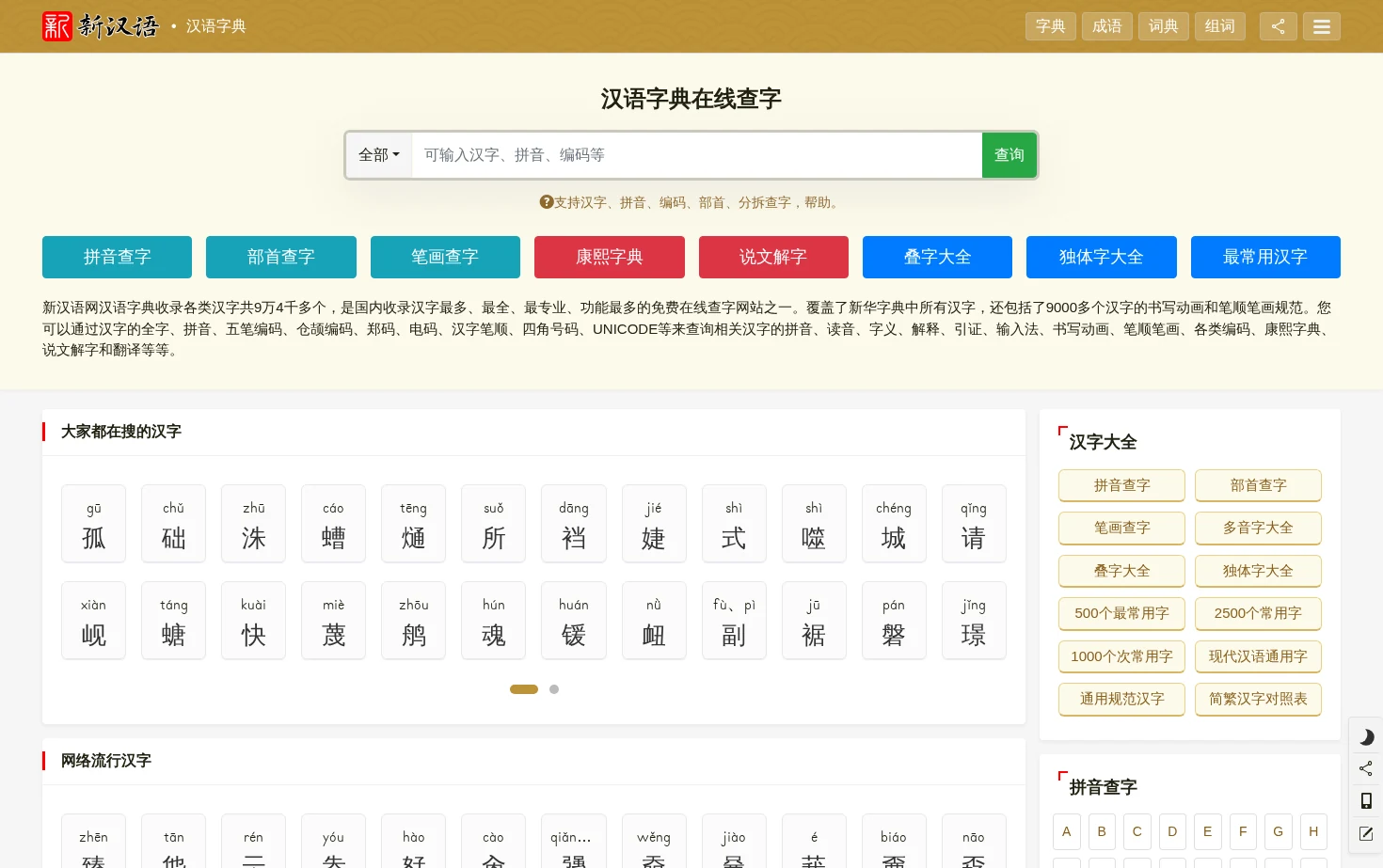Focus the character search input field
Viewport: 1383px width, 868px height.
pos(697,155)
